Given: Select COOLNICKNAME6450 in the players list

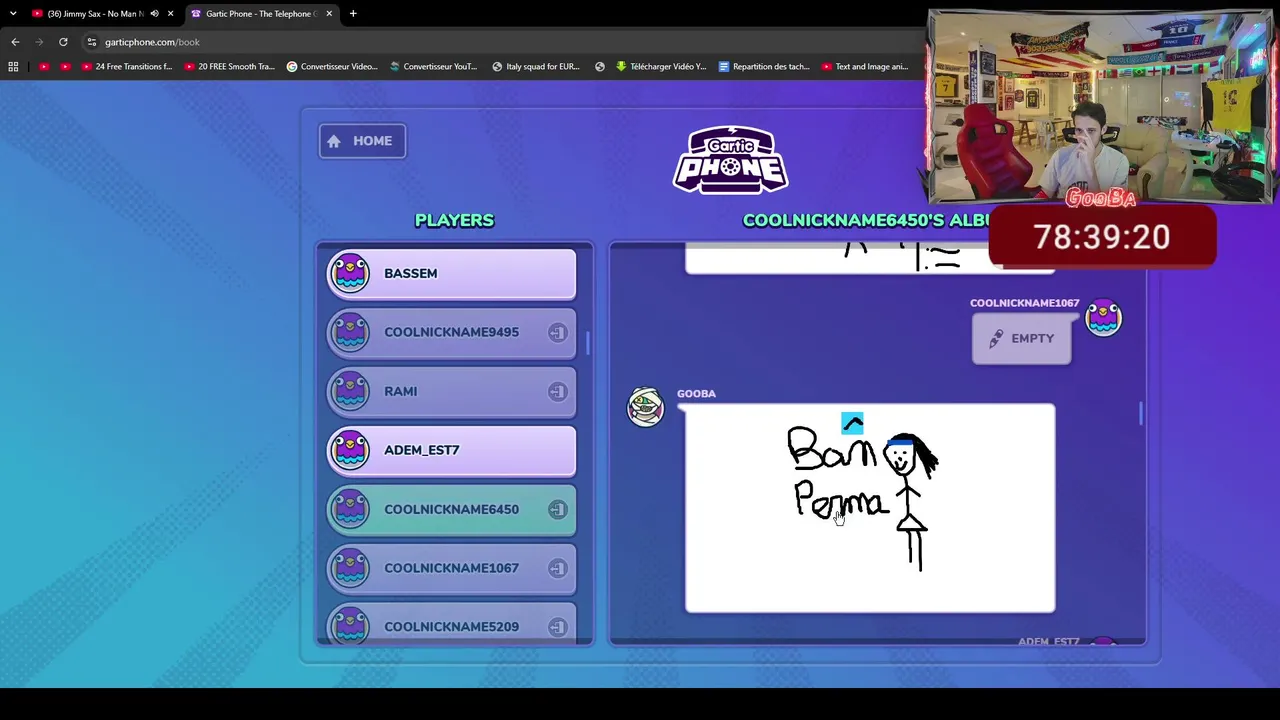Looking at the screenshot, I should (451, 510).
